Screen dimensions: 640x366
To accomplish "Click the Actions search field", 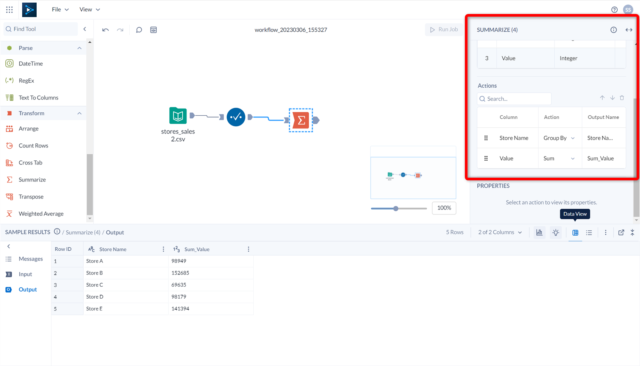I will click(514, 99).
